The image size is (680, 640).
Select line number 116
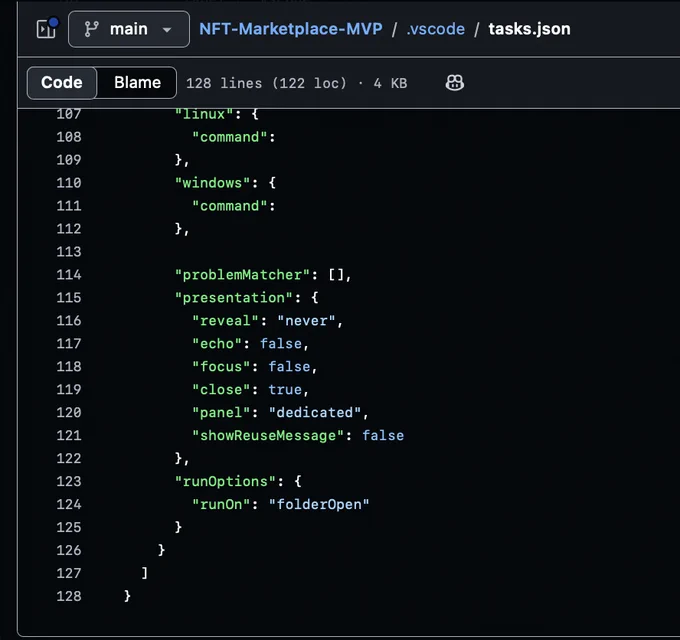point(69,321)
